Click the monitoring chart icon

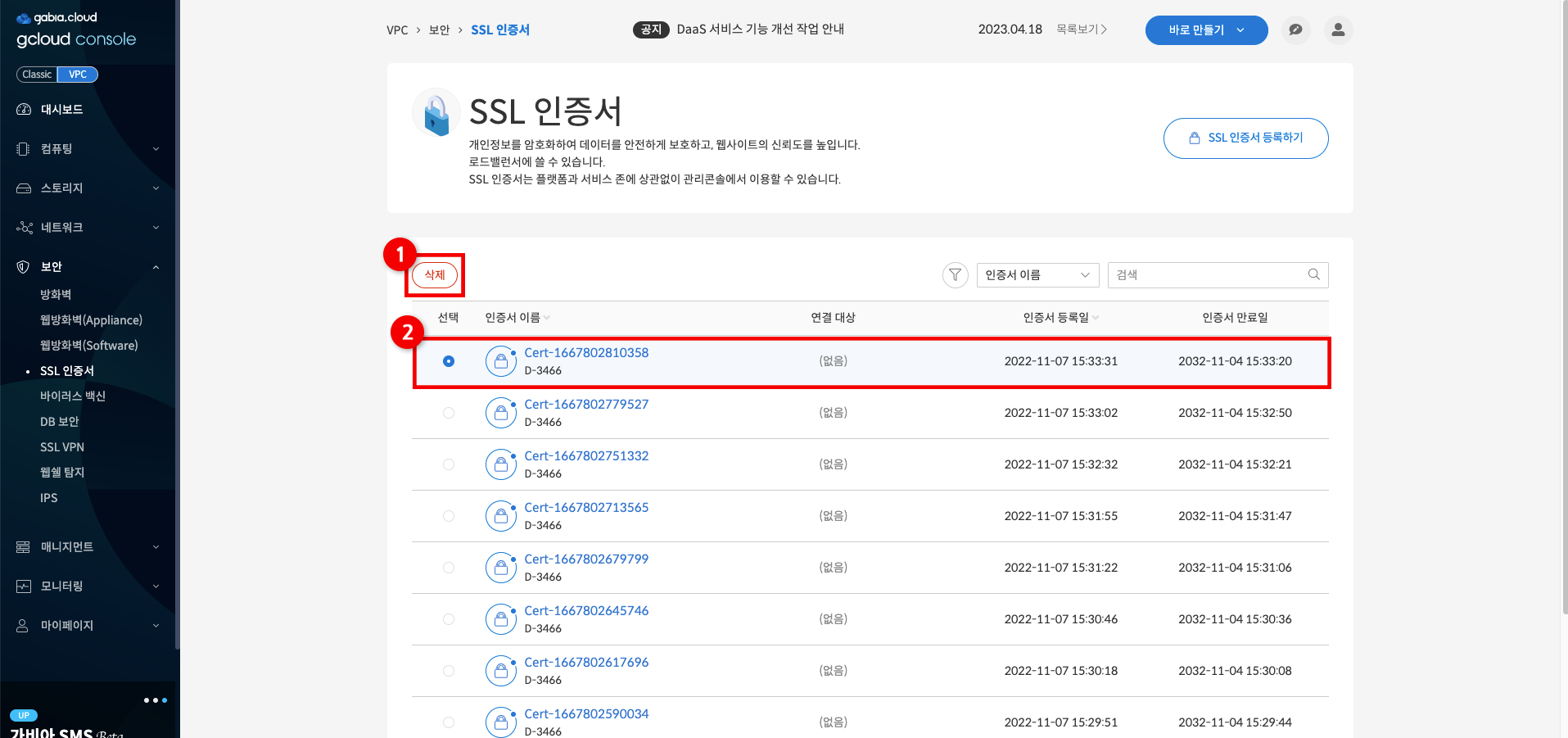(24, 586)
